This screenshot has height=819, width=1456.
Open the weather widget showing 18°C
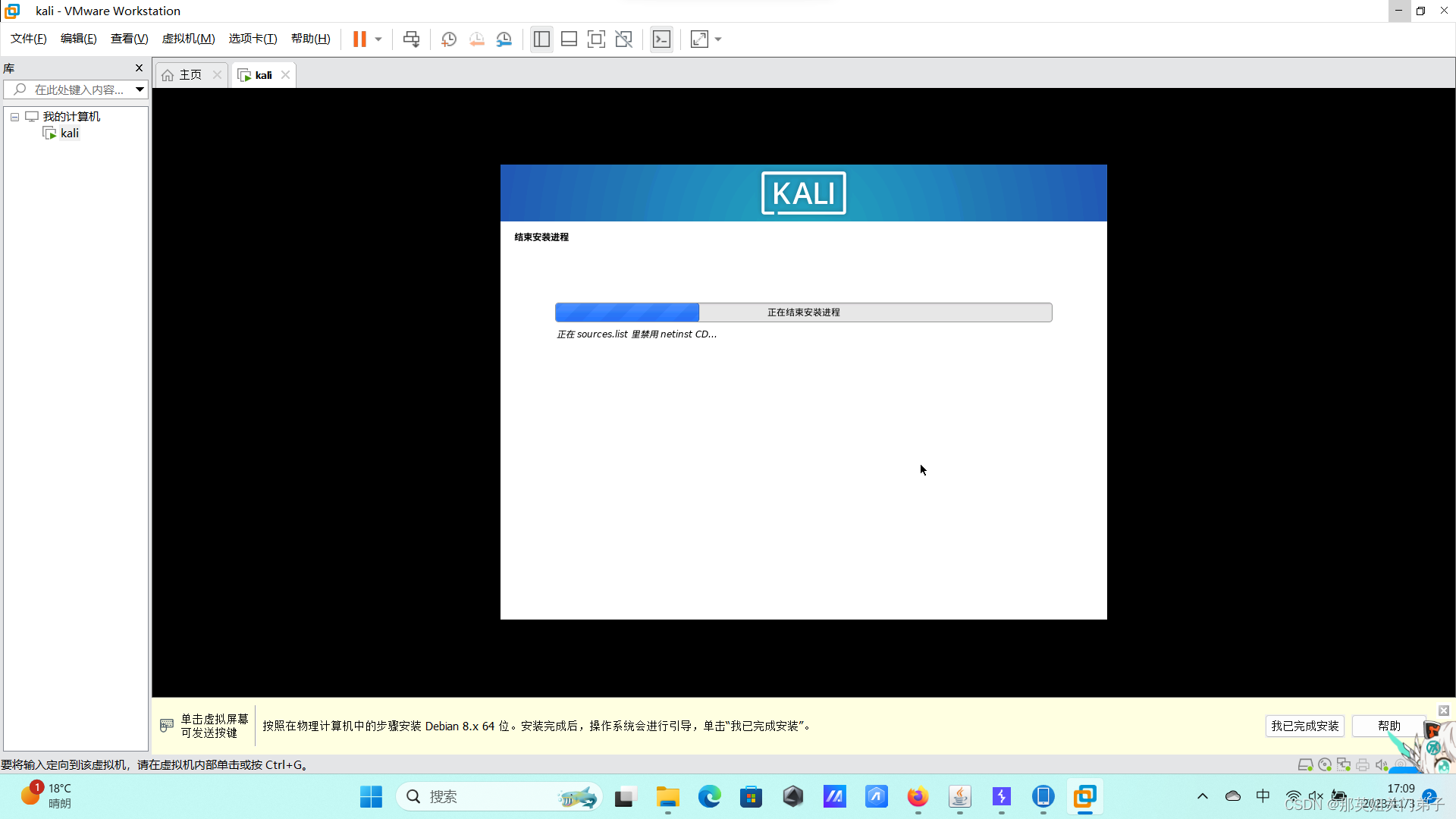[47, 796]
